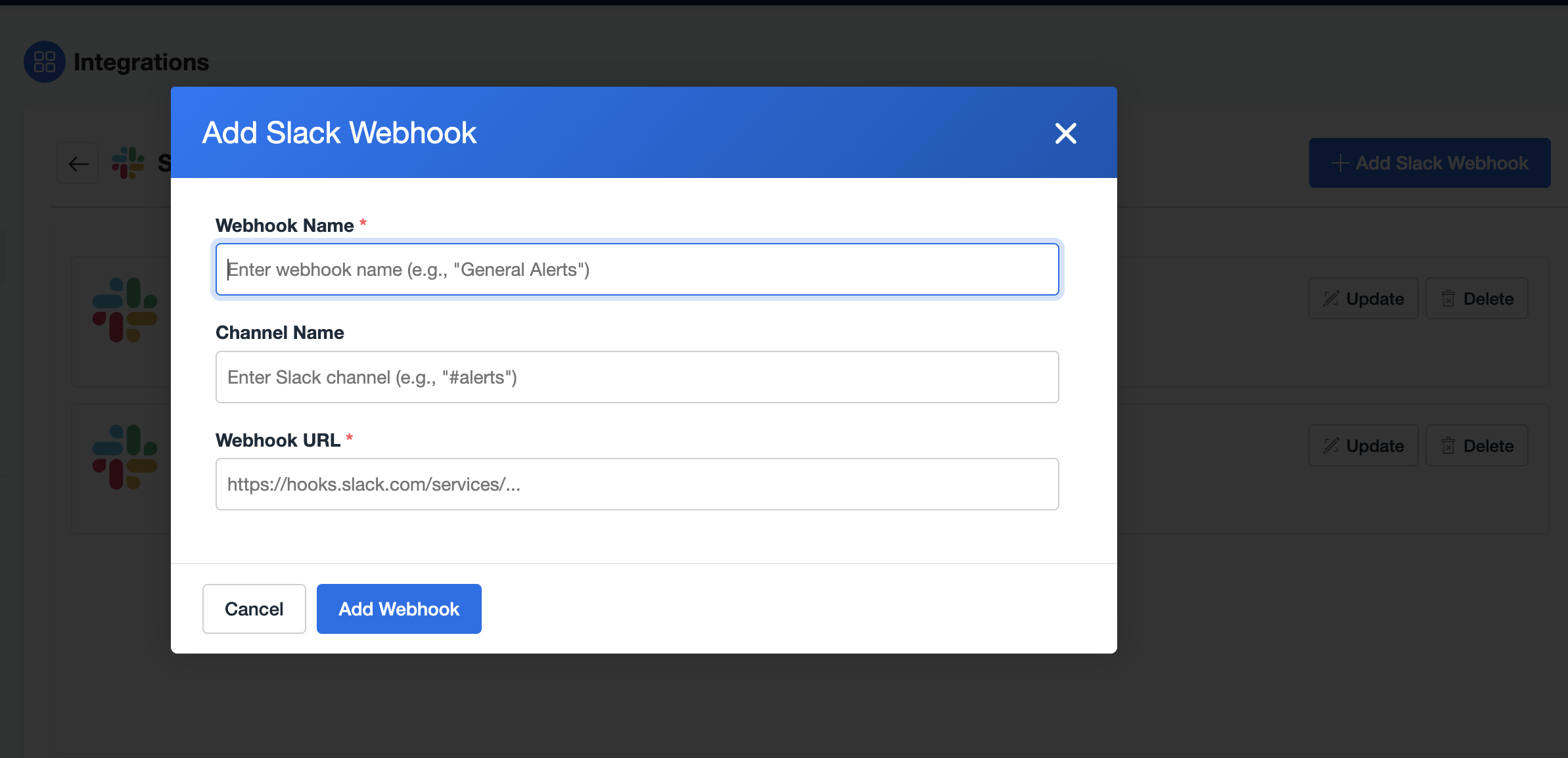The width and height of the screenshot is (1568, 758).
Task: Click Update on the first webhook row
Action: (x=1363, y=299)
